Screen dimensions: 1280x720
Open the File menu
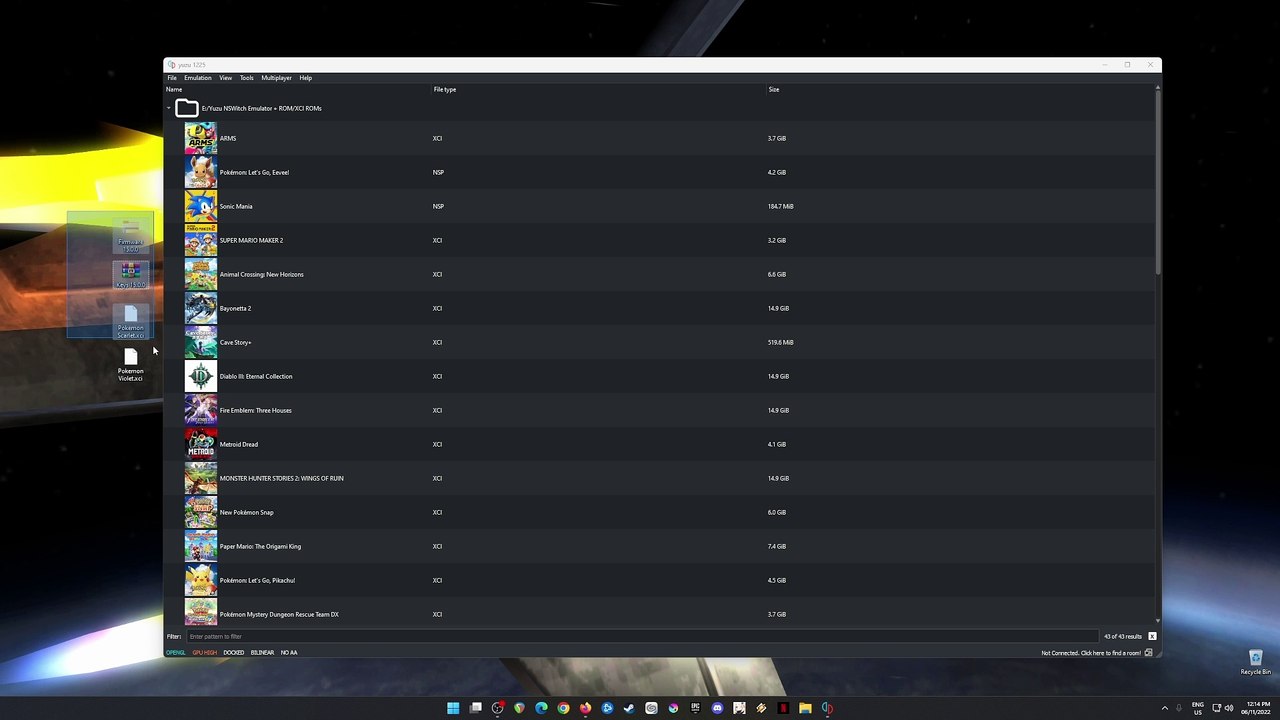click(172, 78)
